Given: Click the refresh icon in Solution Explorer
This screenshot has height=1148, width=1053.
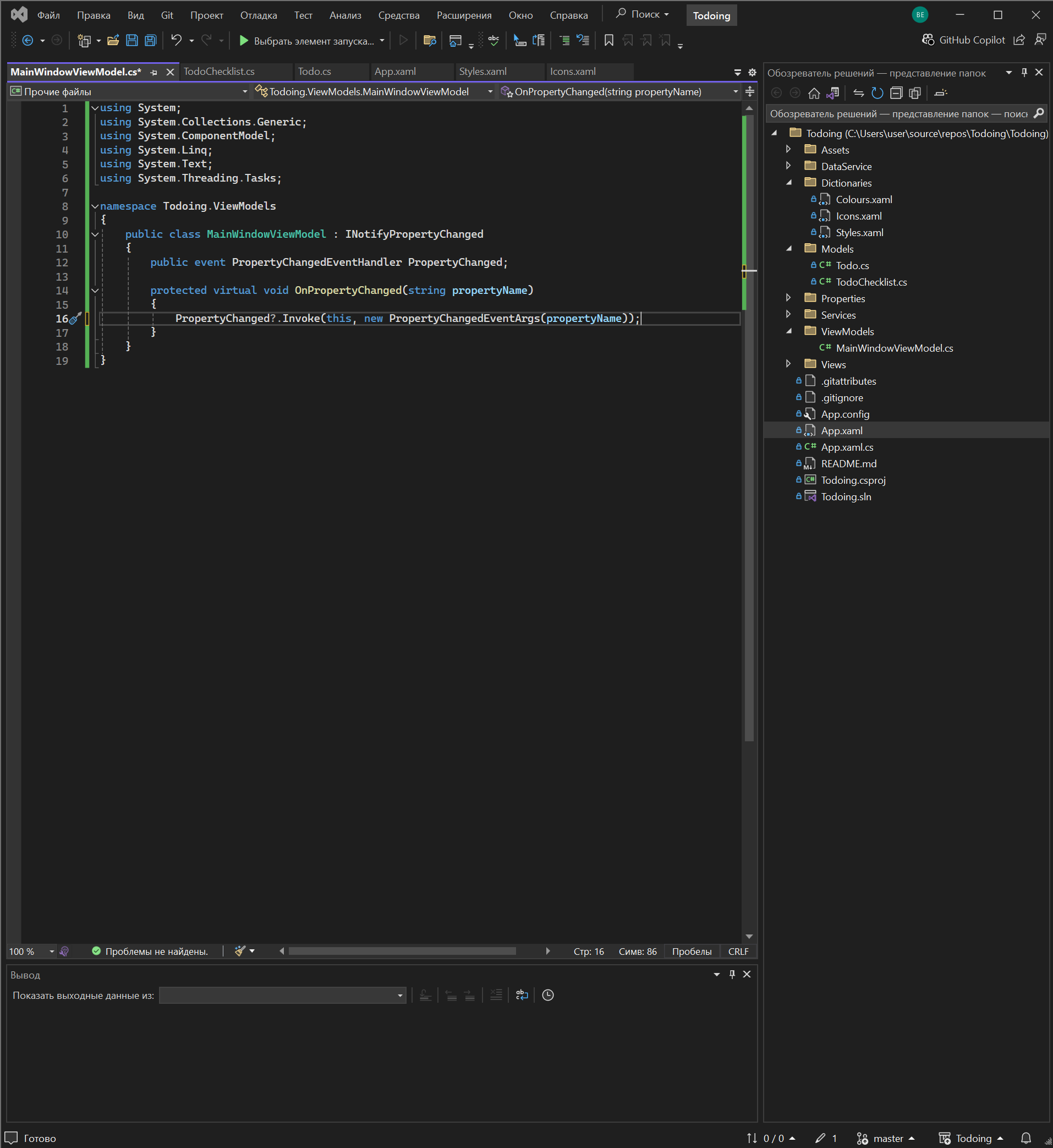Looking at the screenshot, I should 877,93.
